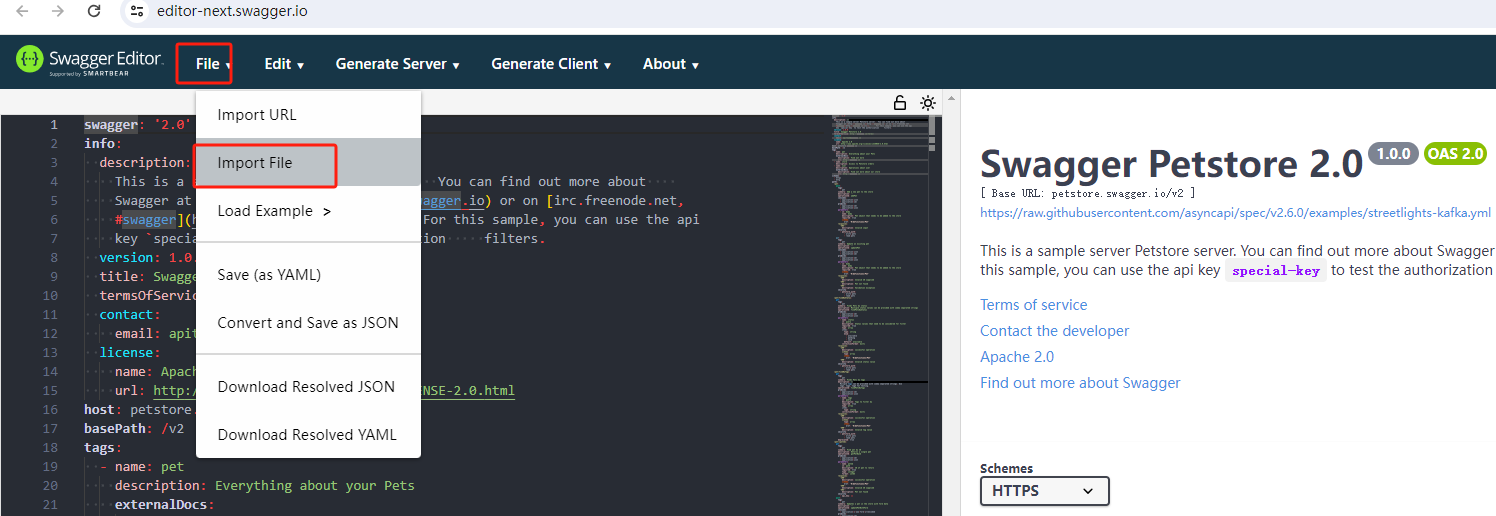The height and width of the screenshot is (516, 1496).
Task: Toggle the editor read-only lock icon
Action: click(x=900, y=102)
